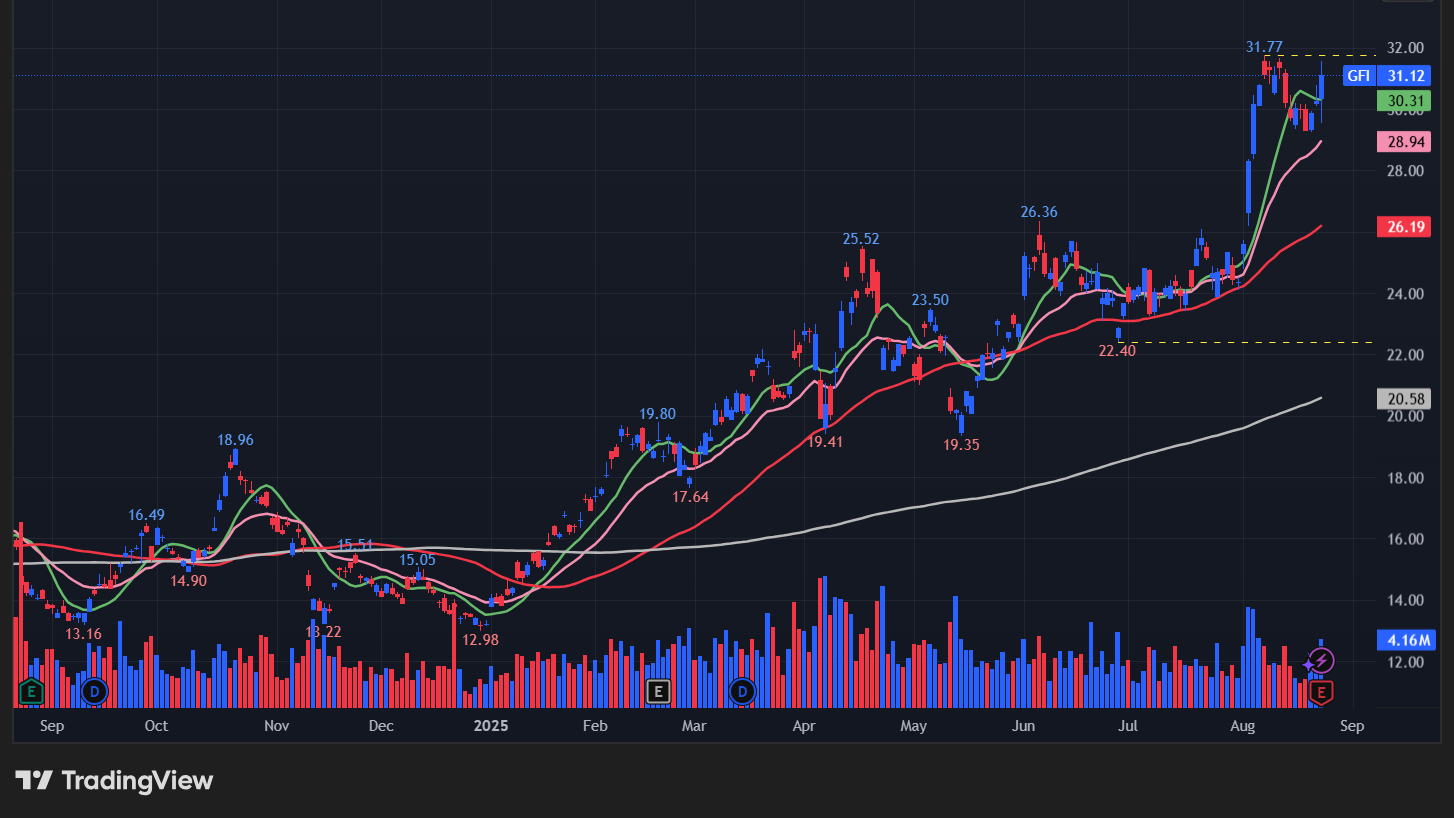The height and width of the screenshot is (818, 1454).
Task: Open the dividend D marker in March
Action: coord(742,690)
